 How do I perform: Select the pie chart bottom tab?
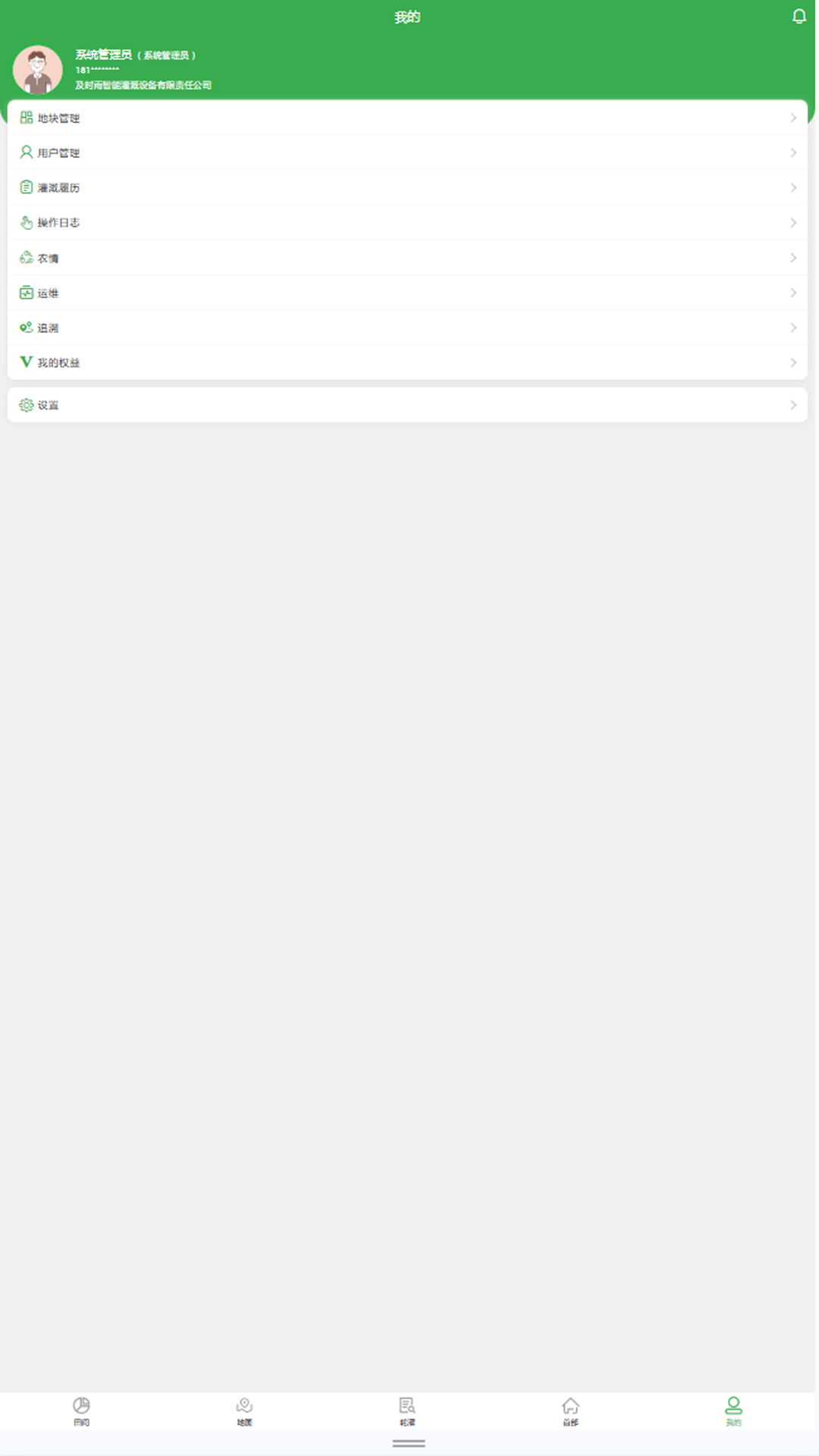point(81,1410)
